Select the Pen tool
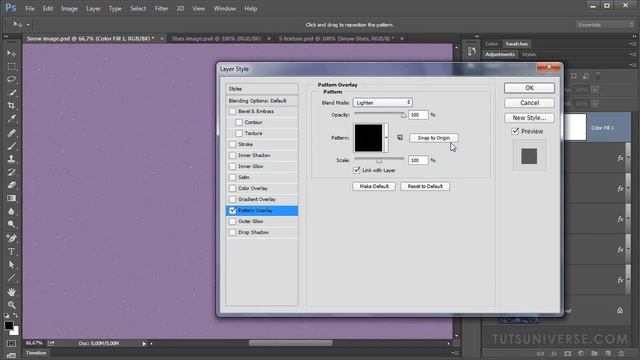Viewport: 640px width, 360px height. (x=11, y=238)
